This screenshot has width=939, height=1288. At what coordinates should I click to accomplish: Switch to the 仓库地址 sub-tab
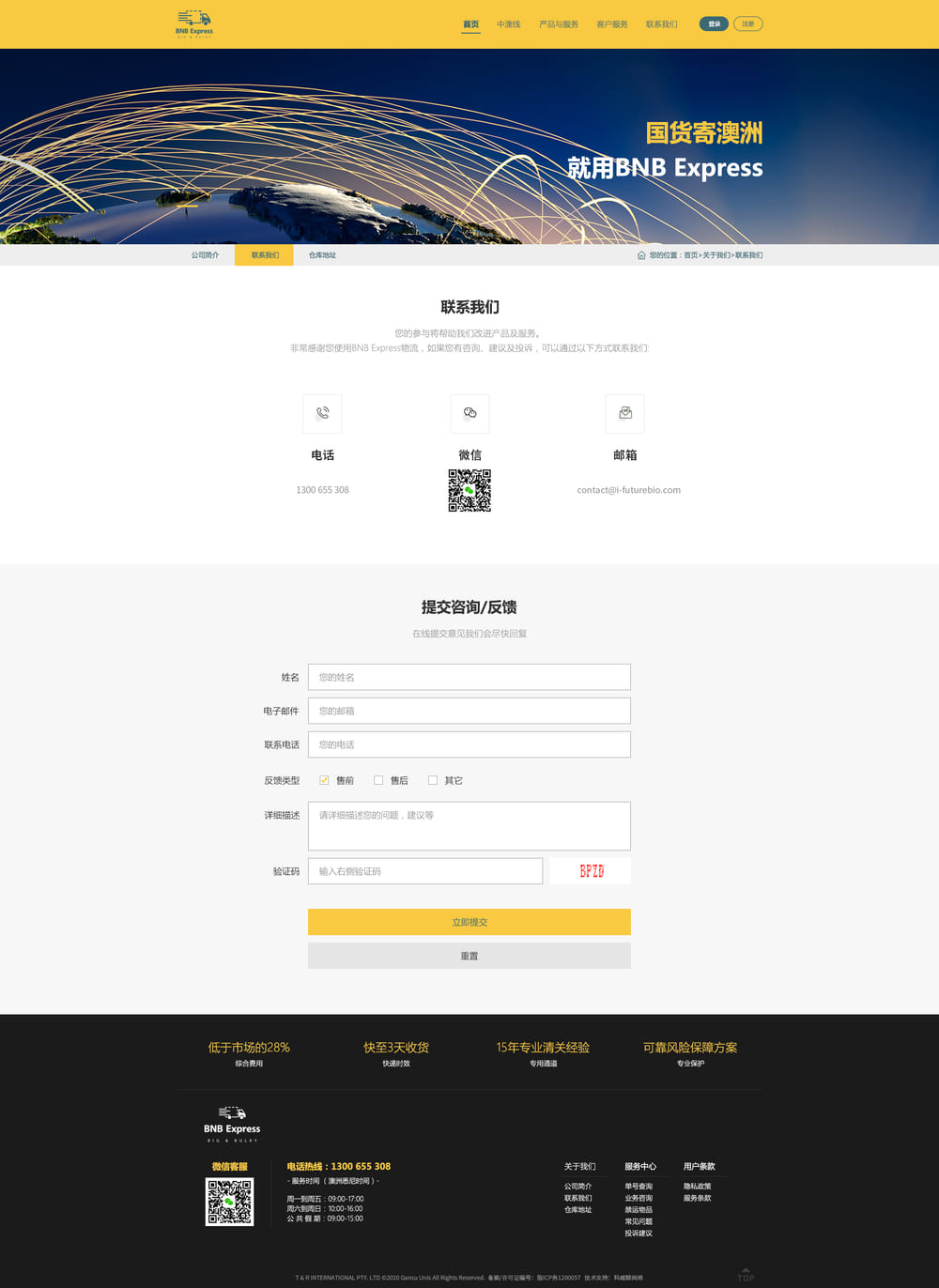coord(322,255)
